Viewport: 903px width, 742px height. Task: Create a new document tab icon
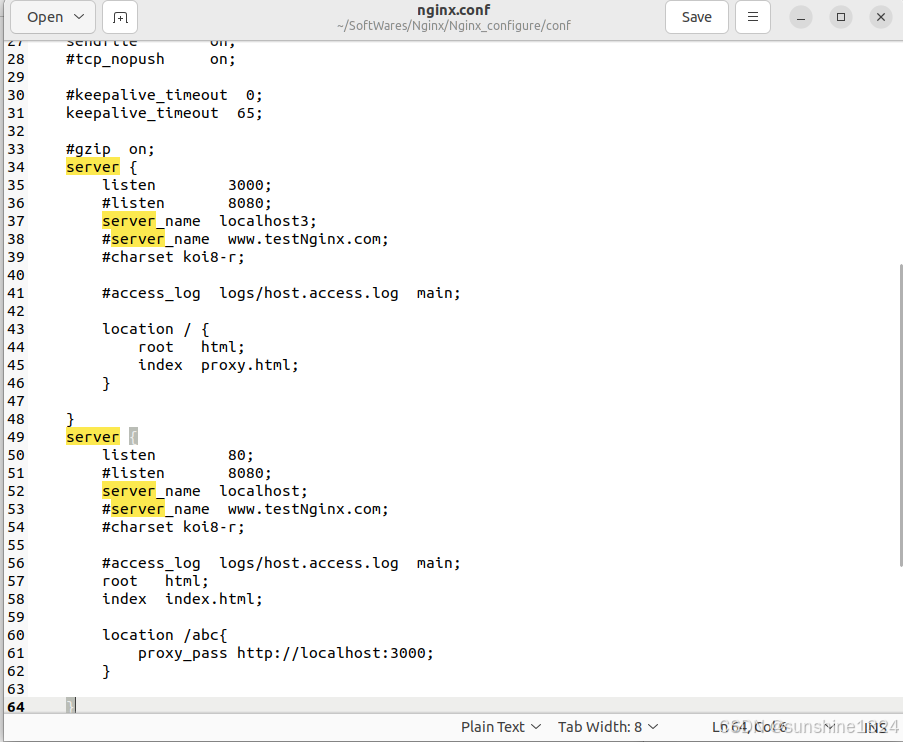[120, 17]
